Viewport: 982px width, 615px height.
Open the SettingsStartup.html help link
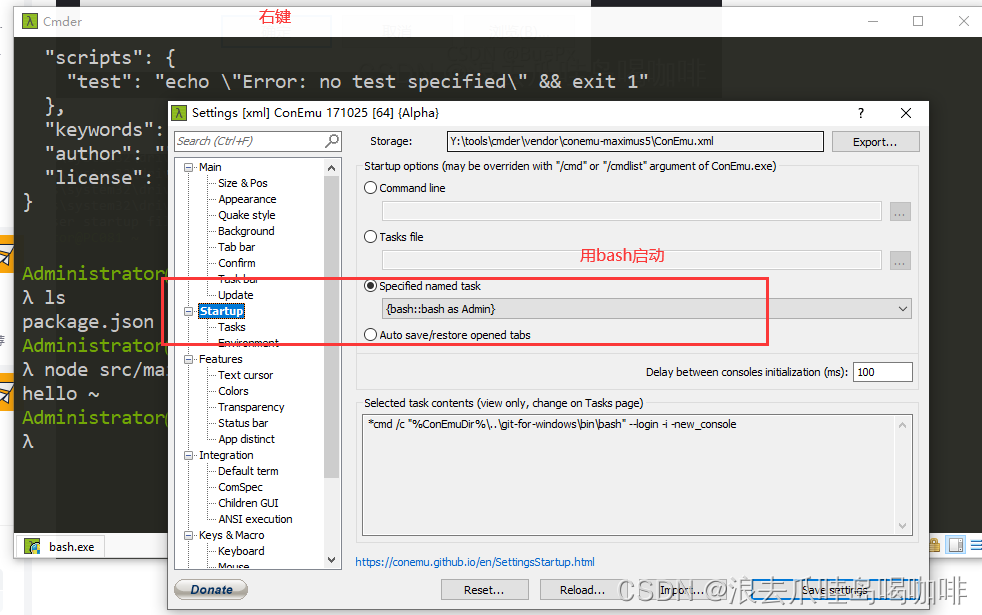475,562
